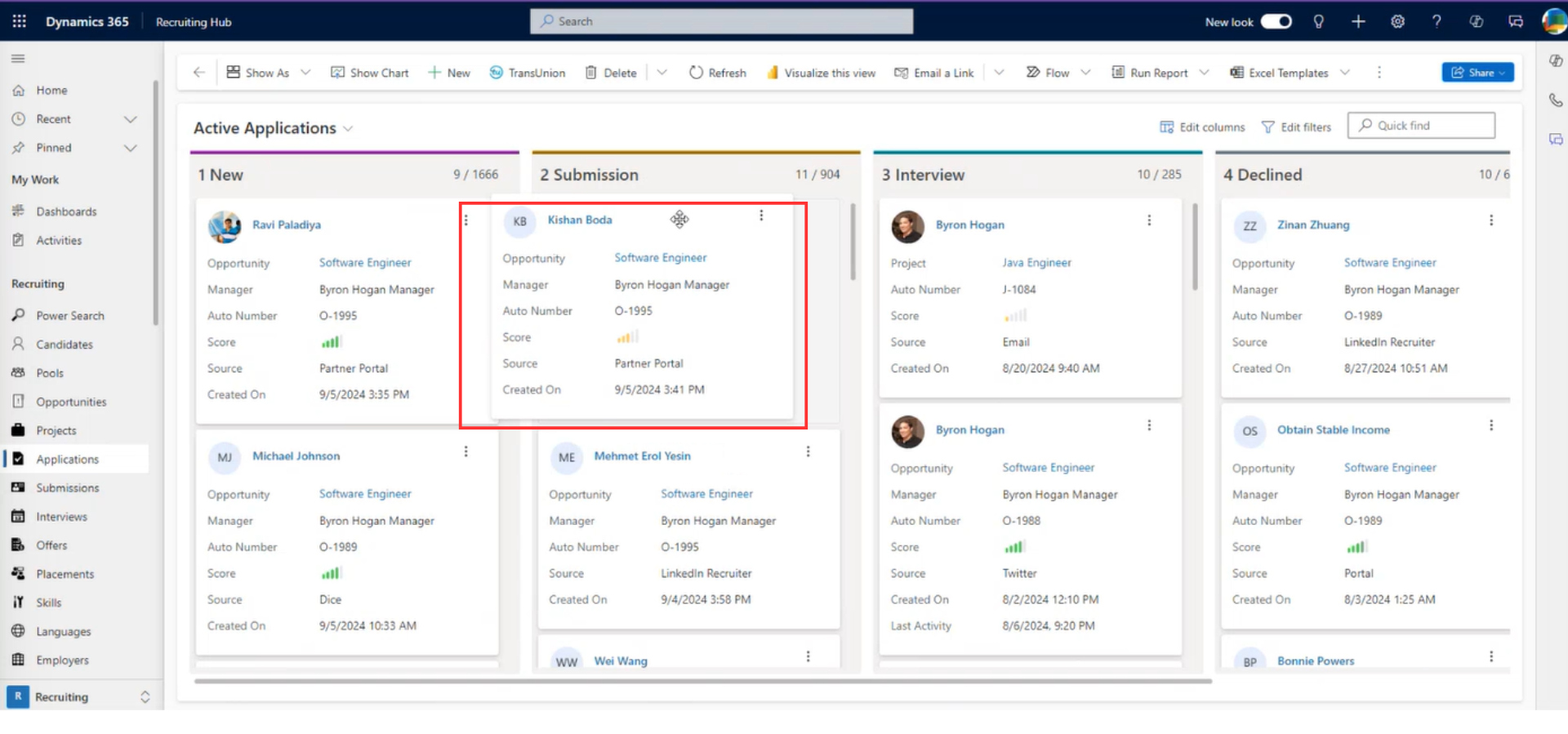Open the settings gear icon
Screen dimensions: 1568x734
tap(1397, 21)
